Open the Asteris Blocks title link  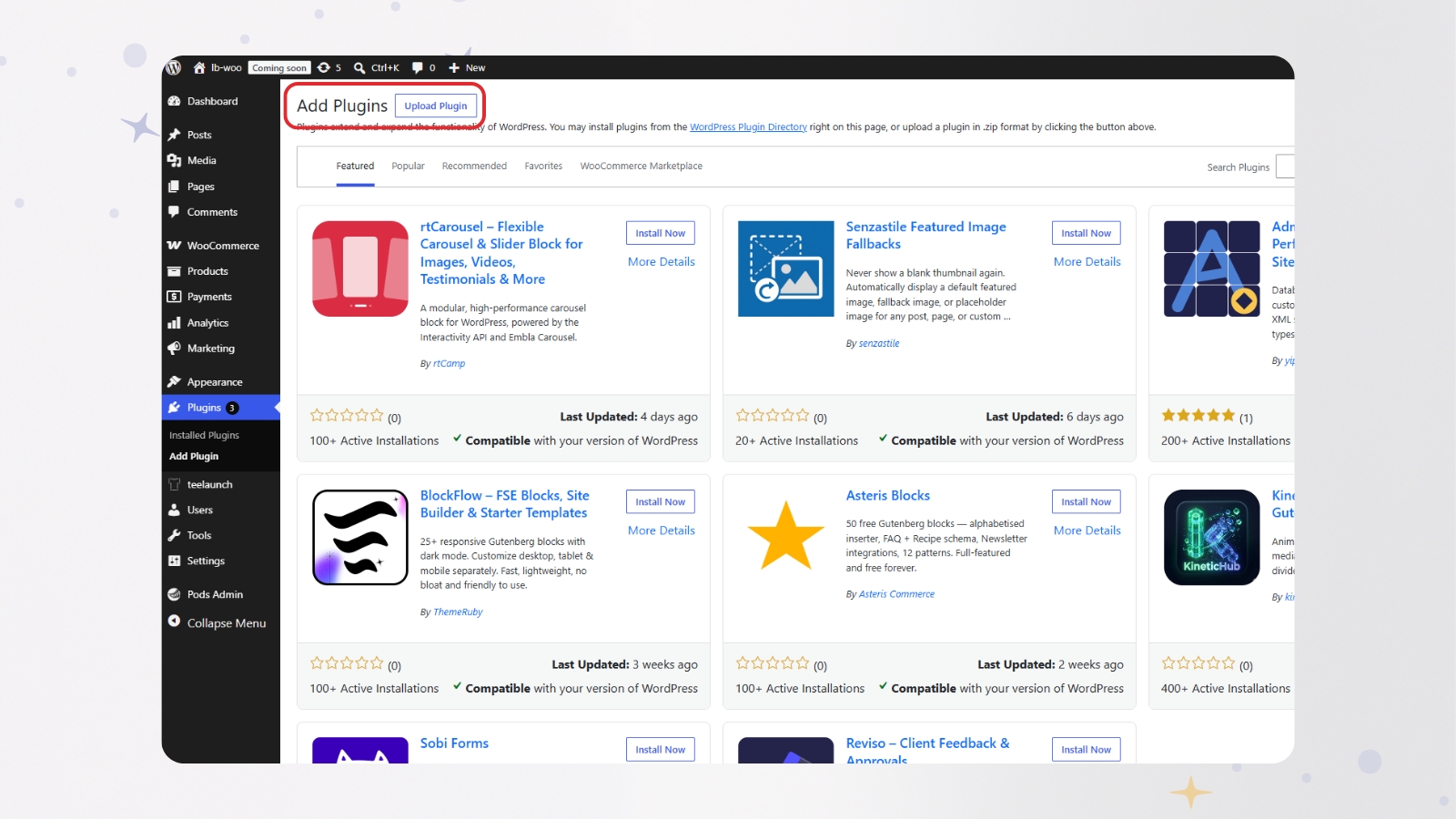pyautogui.click(x=888, y=496)
